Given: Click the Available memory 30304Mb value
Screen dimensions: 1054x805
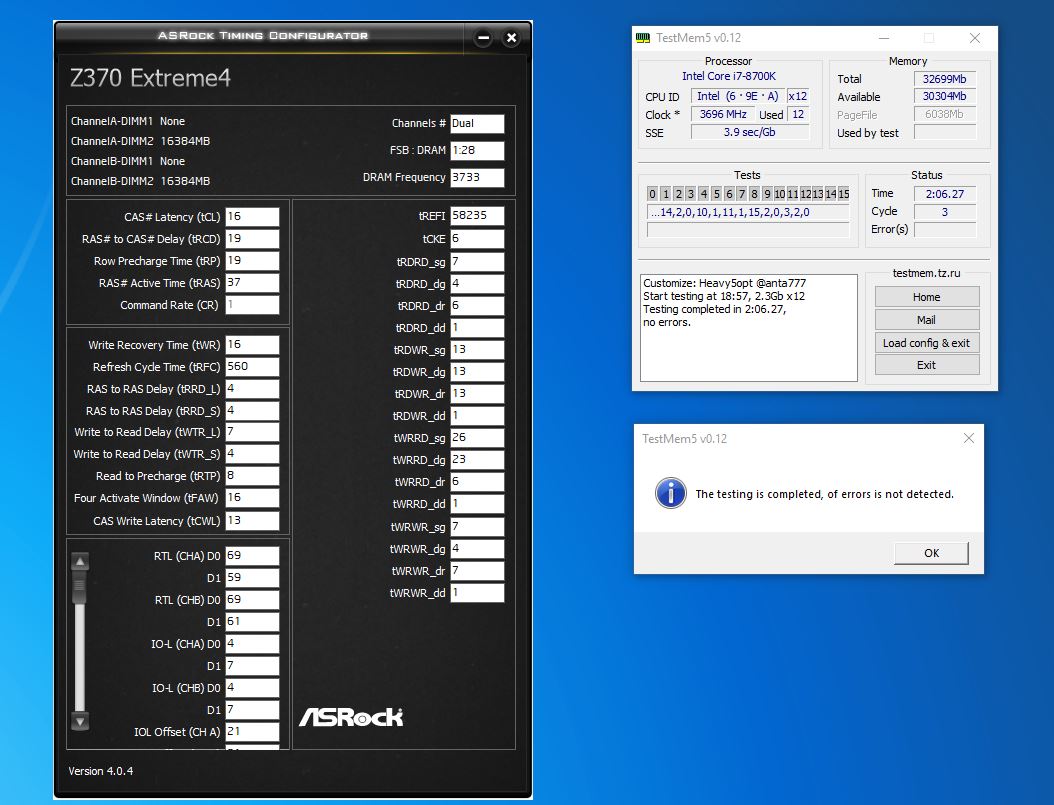Looking at the screenshot, I should [x=944, y=96].
